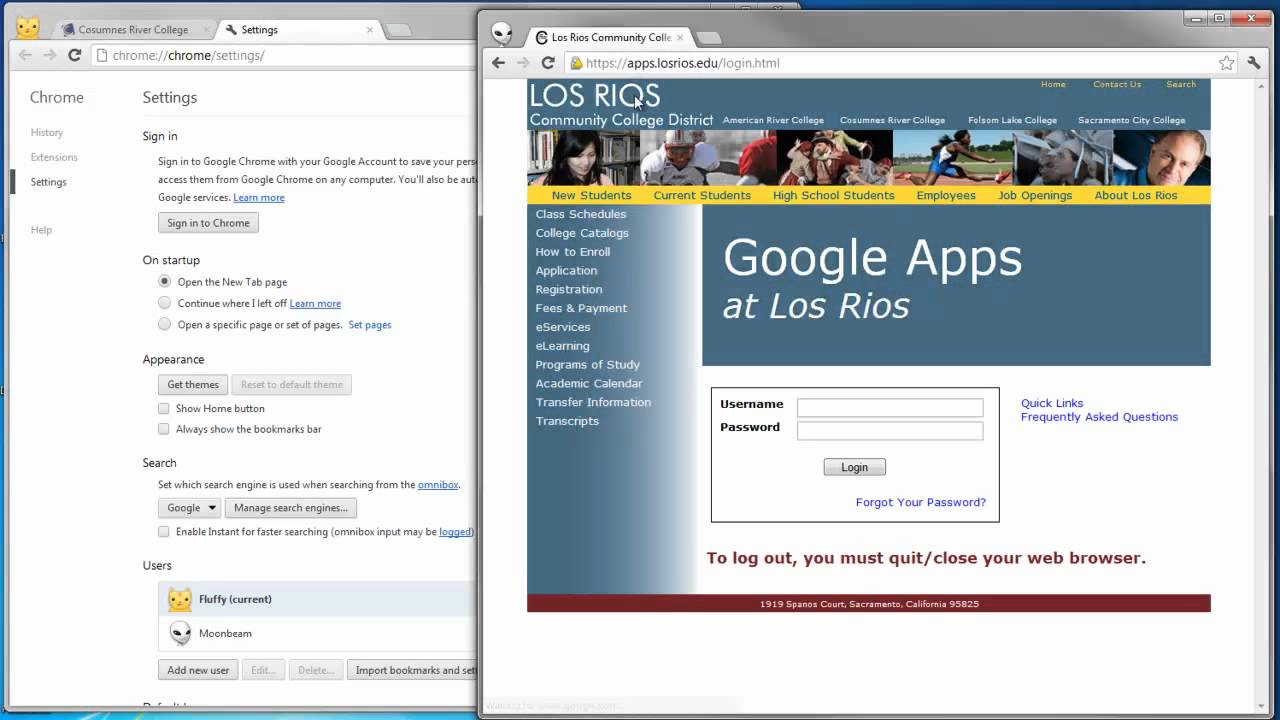Open Frequently Asked Questions link

click(1099, 417)
